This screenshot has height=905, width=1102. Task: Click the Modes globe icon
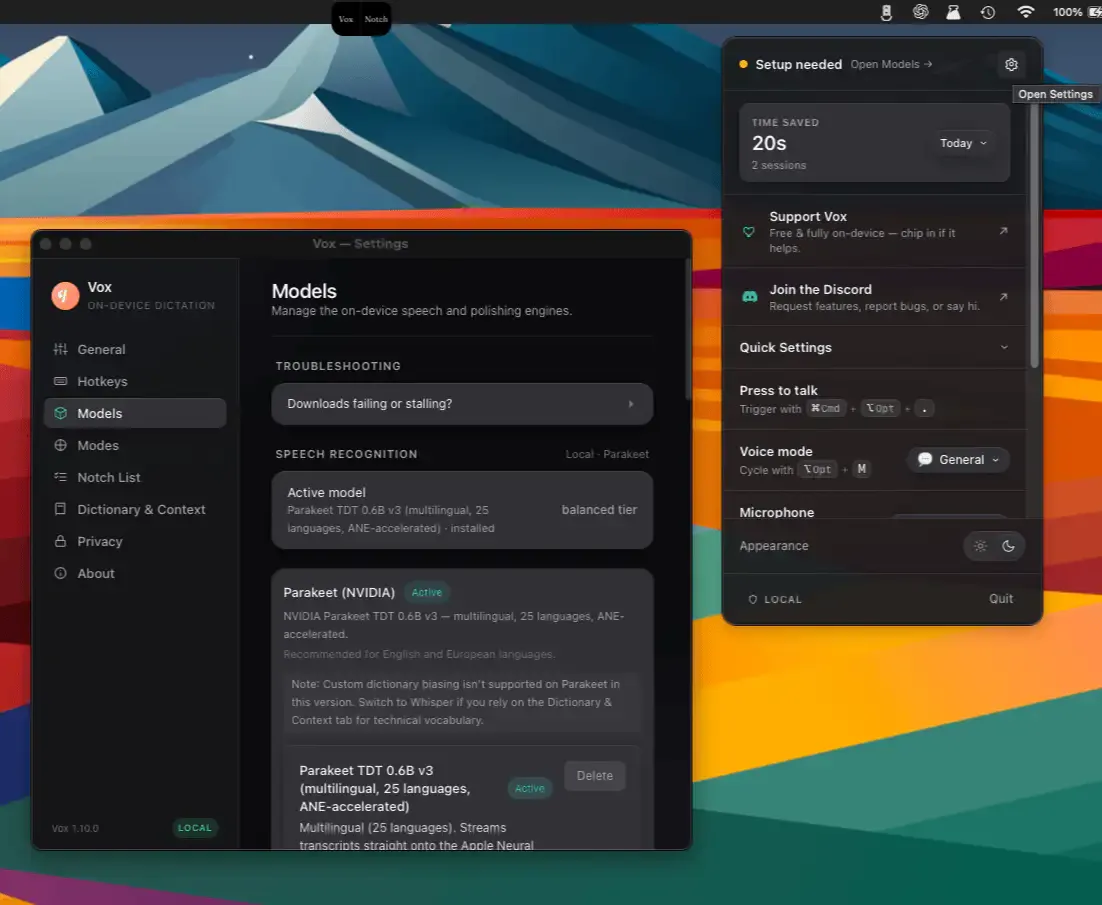60,445
